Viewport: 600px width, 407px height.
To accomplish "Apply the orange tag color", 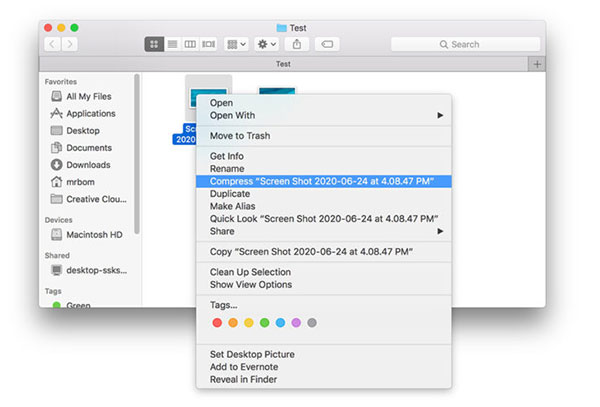I will point(233,323).
